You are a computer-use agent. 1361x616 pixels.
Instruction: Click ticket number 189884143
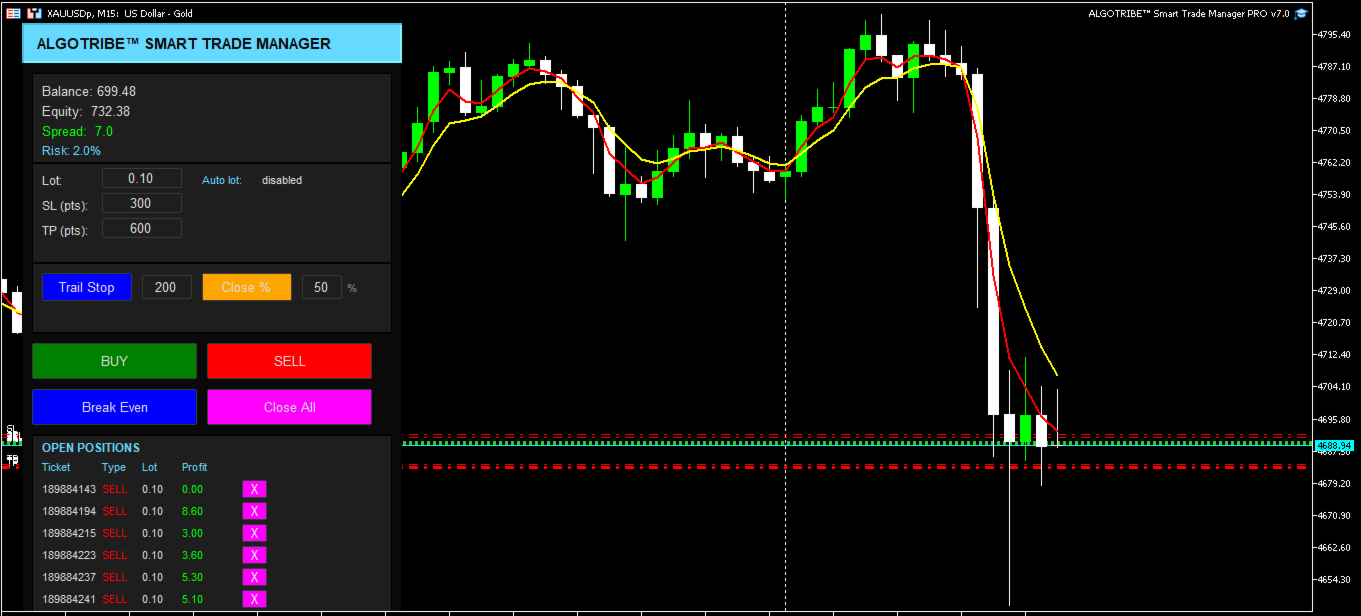coord(69,489)
